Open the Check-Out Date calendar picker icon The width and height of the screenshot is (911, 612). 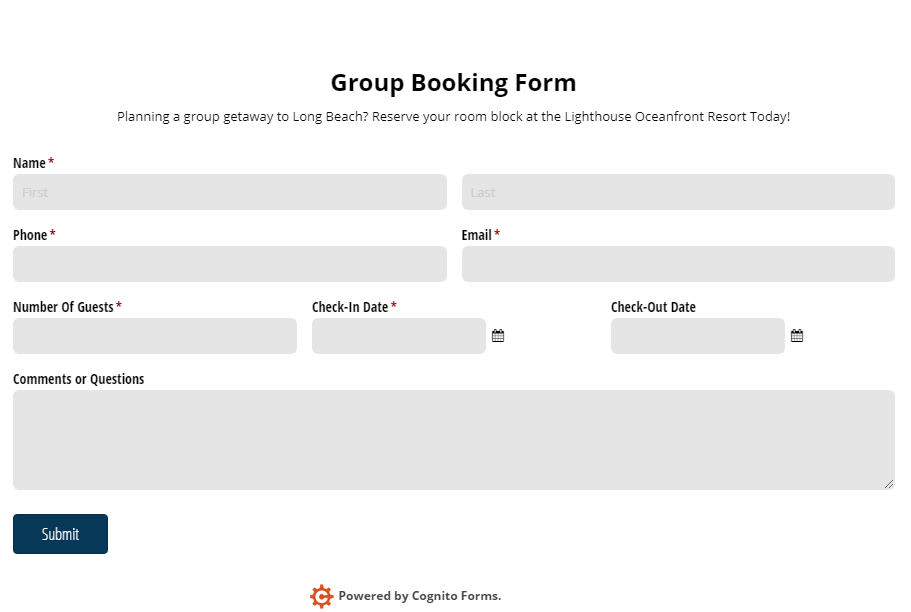click(797, 336)
